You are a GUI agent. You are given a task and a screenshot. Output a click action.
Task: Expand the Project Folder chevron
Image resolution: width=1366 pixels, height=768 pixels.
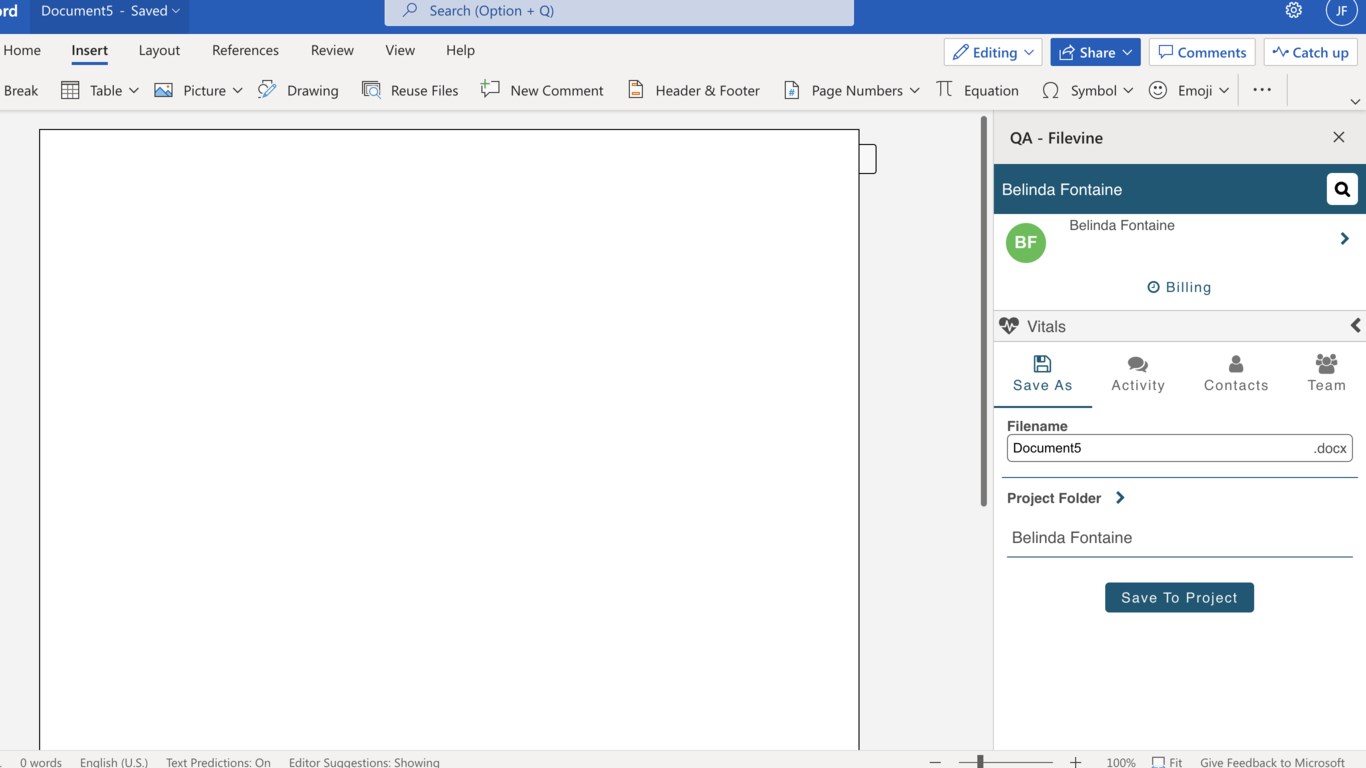click(1120, 498)
